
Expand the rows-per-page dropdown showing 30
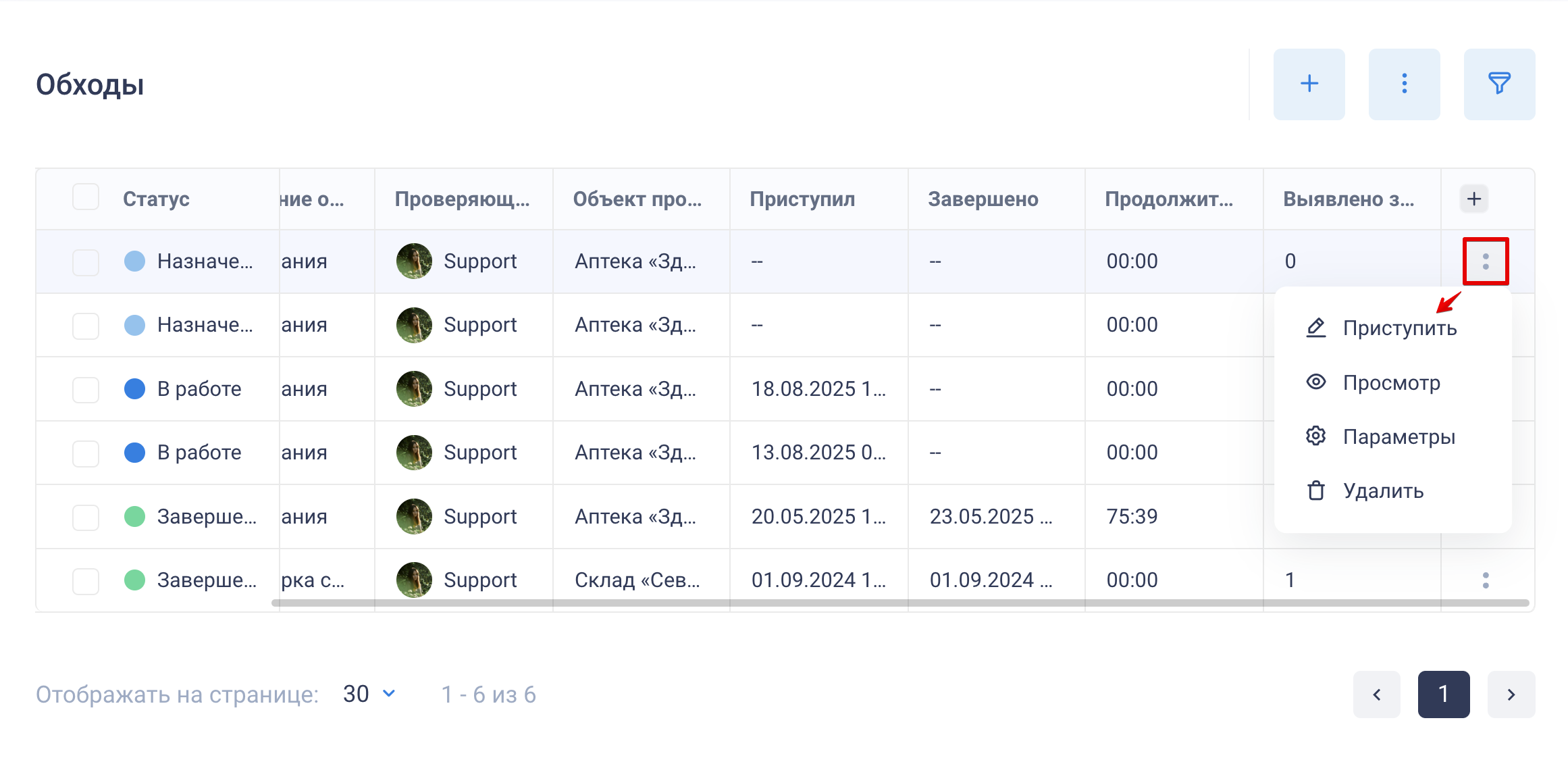(x=369, y=694)
